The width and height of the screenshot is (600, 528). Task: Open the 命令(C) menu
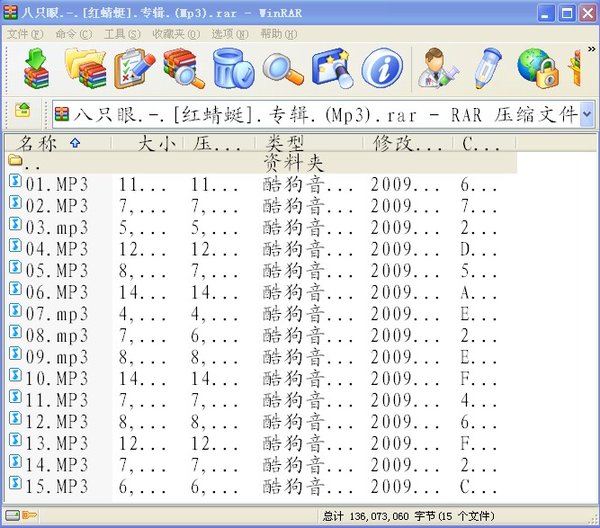(x=74, y=34)
